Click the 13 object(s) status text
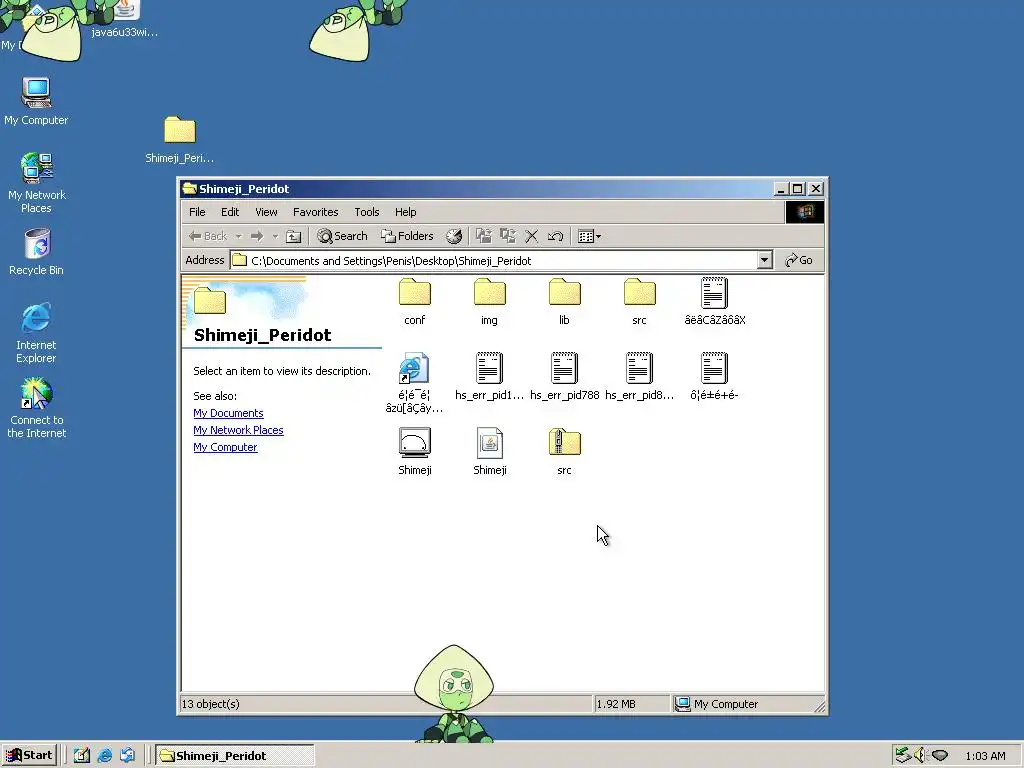The image size is (1024, 768). pos(211,704)
